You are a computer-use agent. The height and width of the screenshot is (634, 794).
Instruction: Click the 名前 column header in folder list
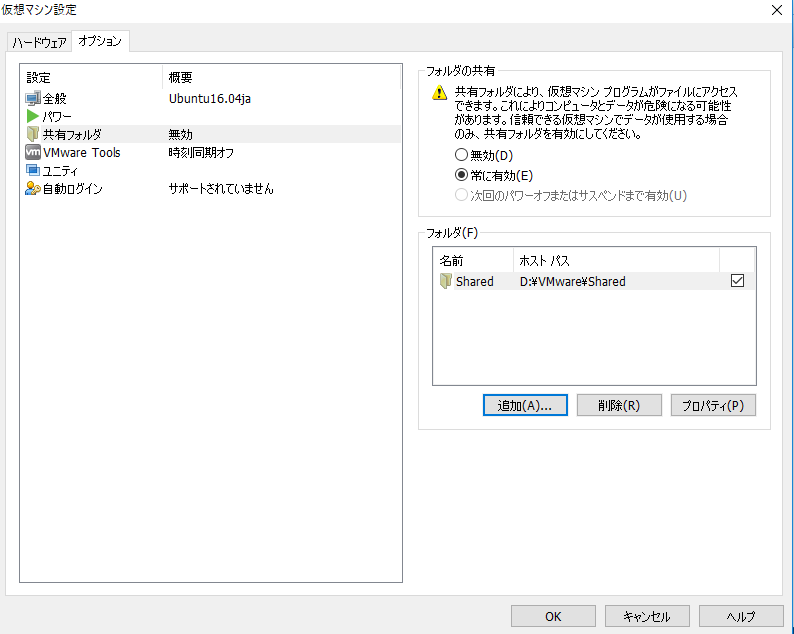pyautogui.click(x=473, y=261)
